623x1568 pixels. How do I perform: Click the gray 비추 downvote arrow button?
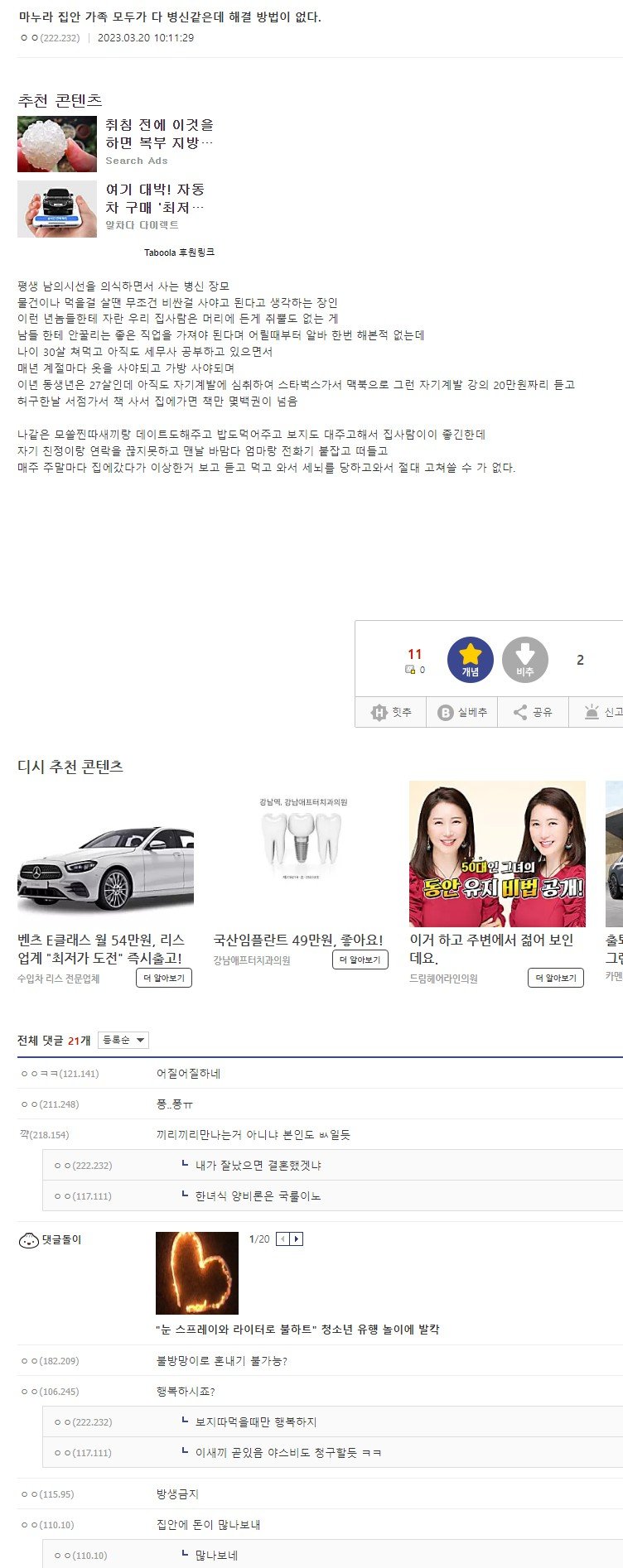524,660
